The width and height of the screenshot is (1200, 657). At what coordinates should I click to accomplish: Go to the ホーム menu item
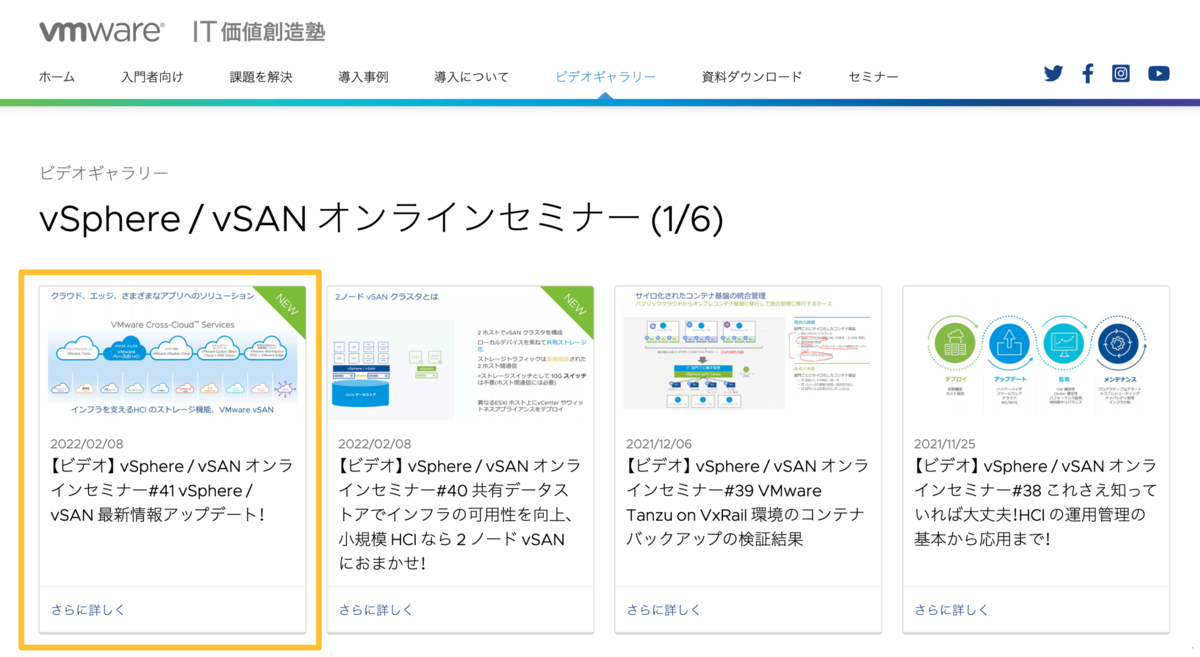pos(57,77)
